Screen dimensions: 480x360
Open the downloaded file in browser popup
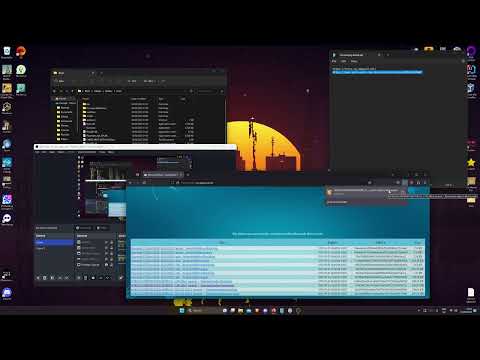[x=365, y=191]
